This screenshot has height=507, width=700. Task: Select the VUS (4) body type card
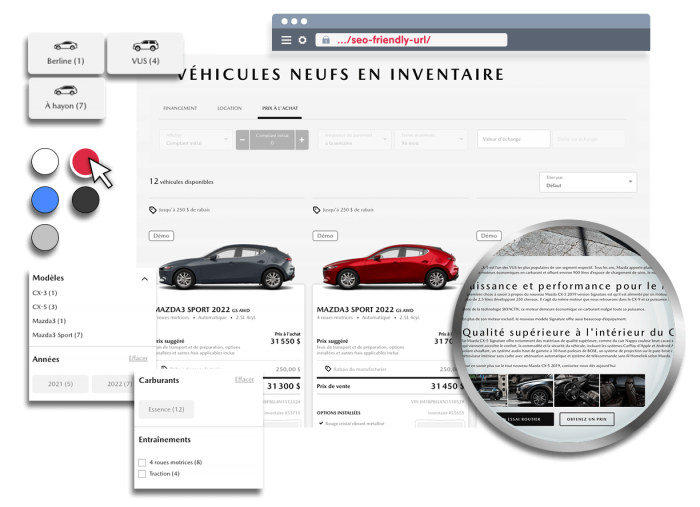(145, 54)
